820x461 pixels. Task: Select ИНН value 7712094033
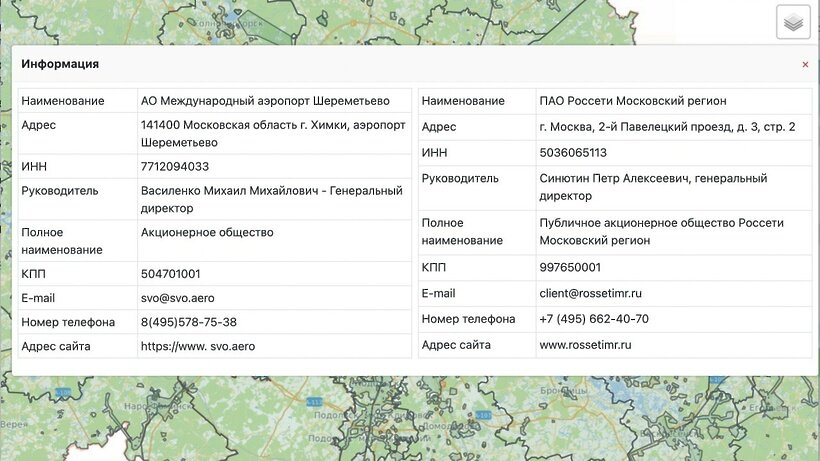275,166
